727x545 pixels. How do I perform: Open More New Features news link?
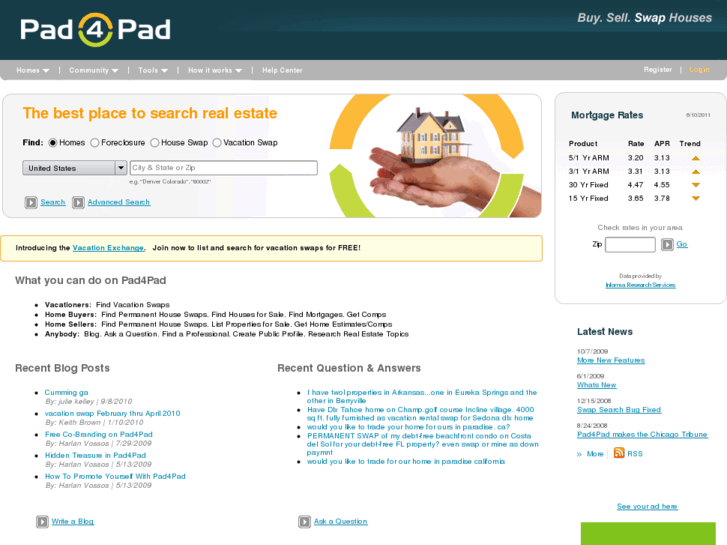[611, 360]
